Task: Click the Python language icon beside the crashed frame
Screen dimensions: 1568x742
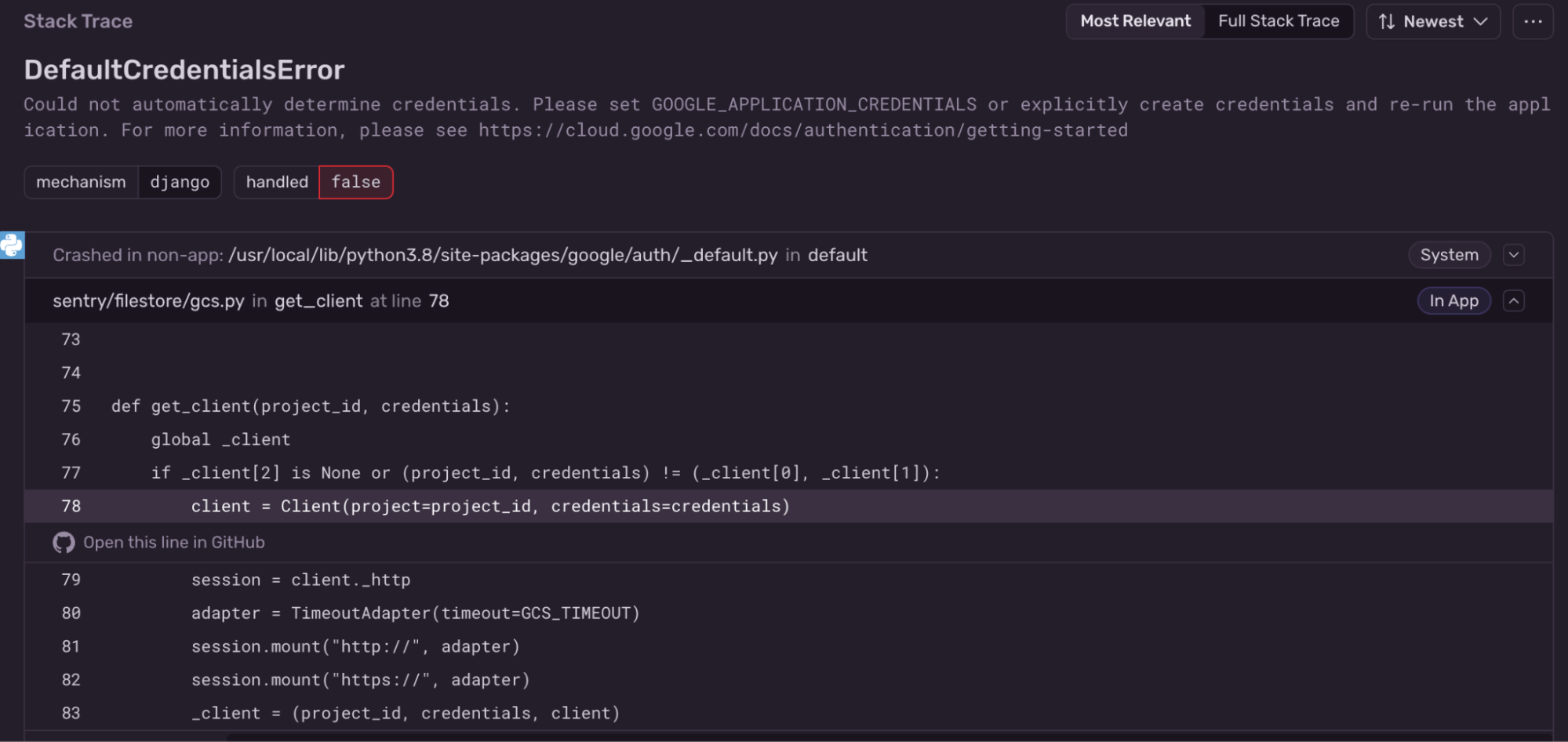Action: (x=11, y=245)
